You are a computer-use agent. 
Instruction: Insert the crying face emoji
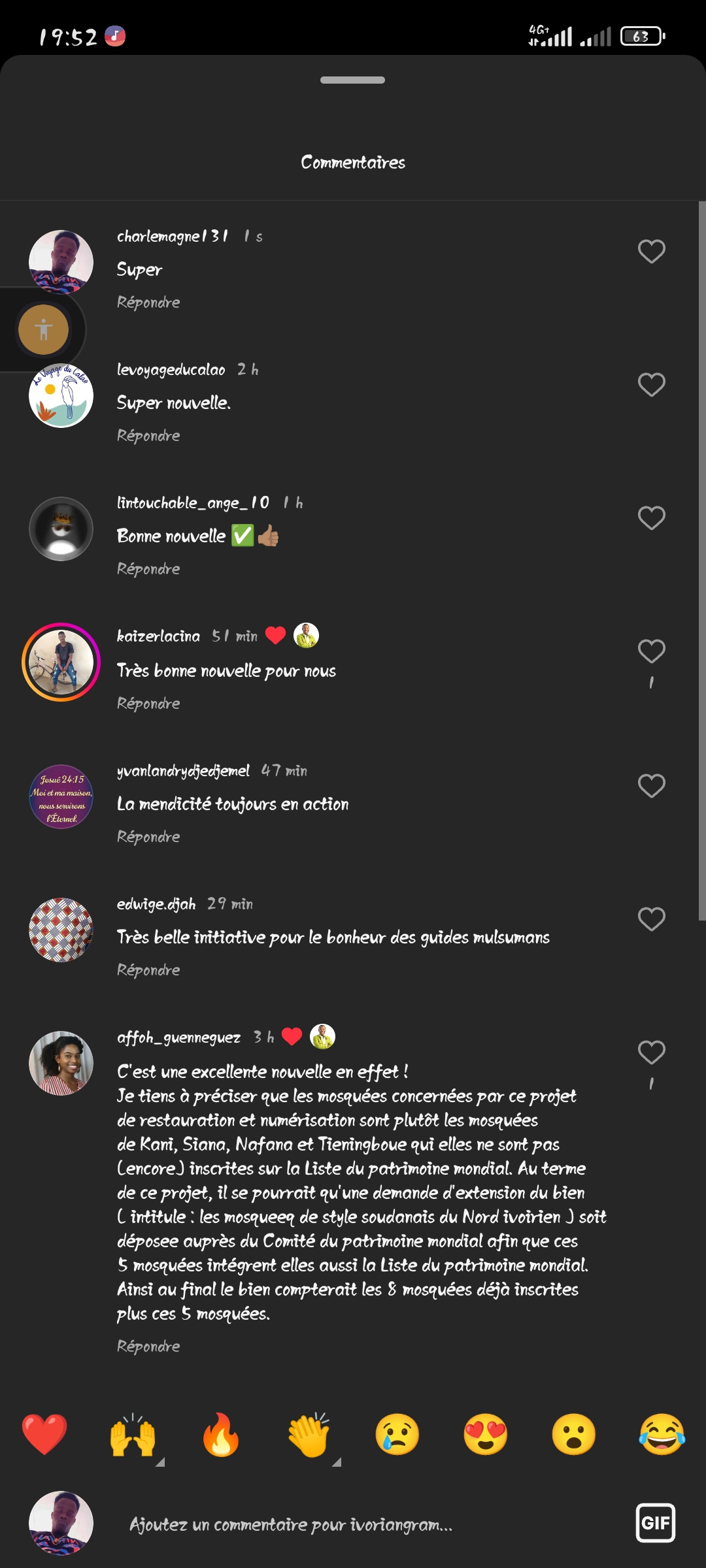[397, 1435]
